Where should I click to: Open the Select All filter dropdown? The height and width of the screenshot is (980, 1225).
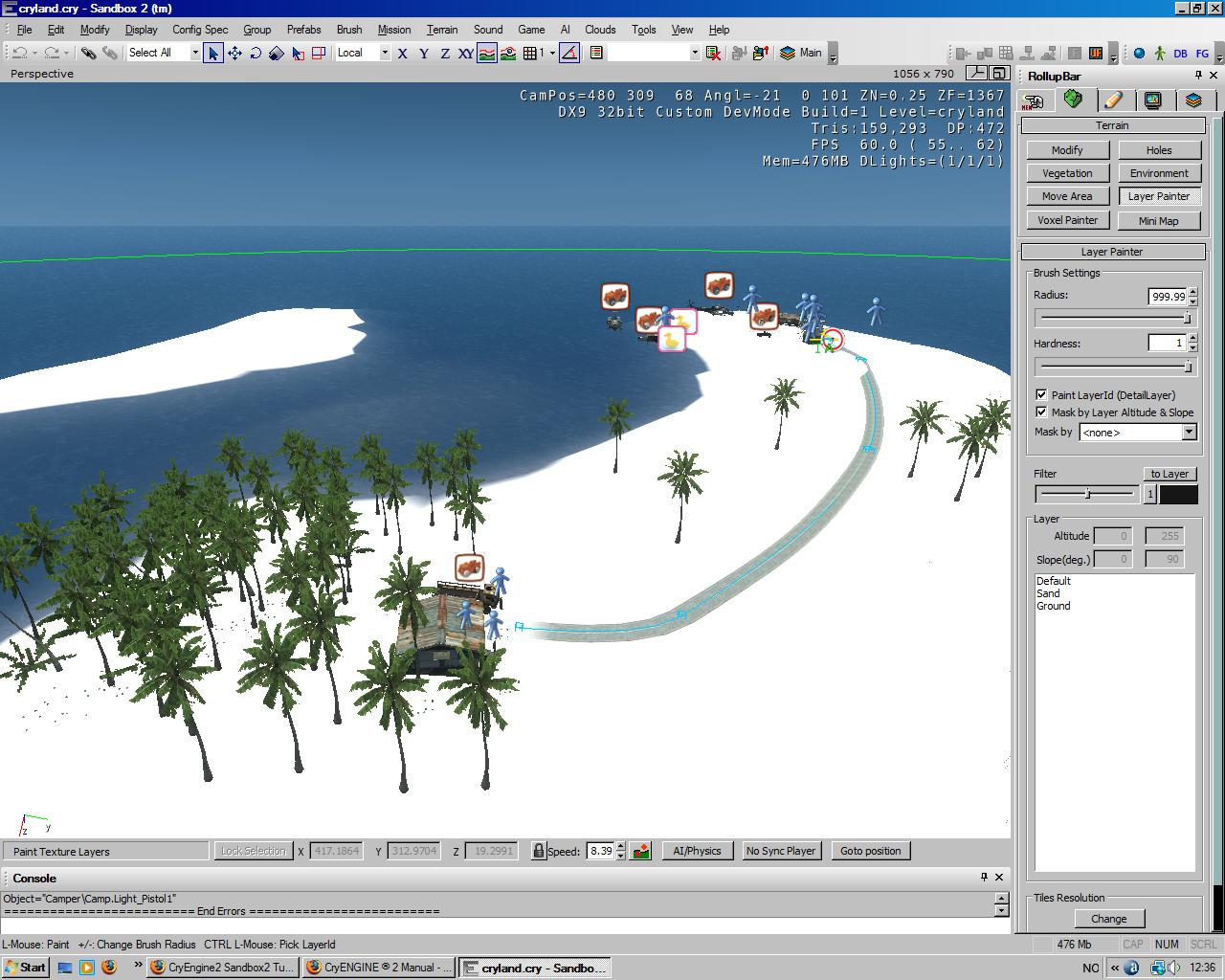[x=195, y=53]
